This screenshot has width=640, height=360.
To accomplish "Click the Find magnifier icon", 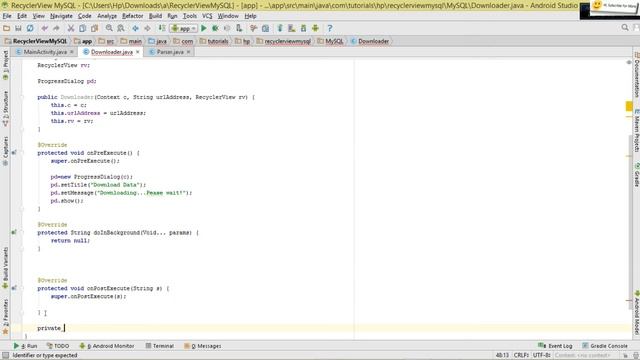I will pyautogui.click(x=109, y=28).
